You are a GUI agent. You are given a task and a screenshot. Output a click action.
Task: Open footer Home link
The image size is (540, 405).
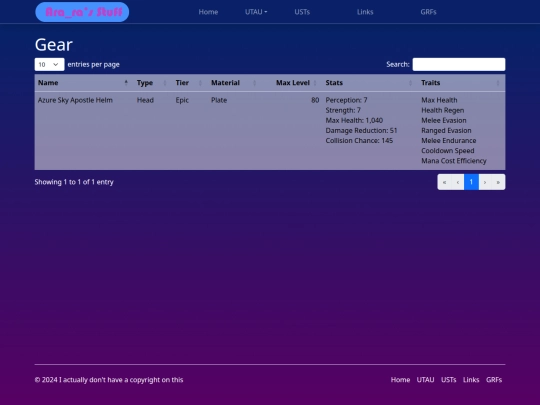(400, 380)
